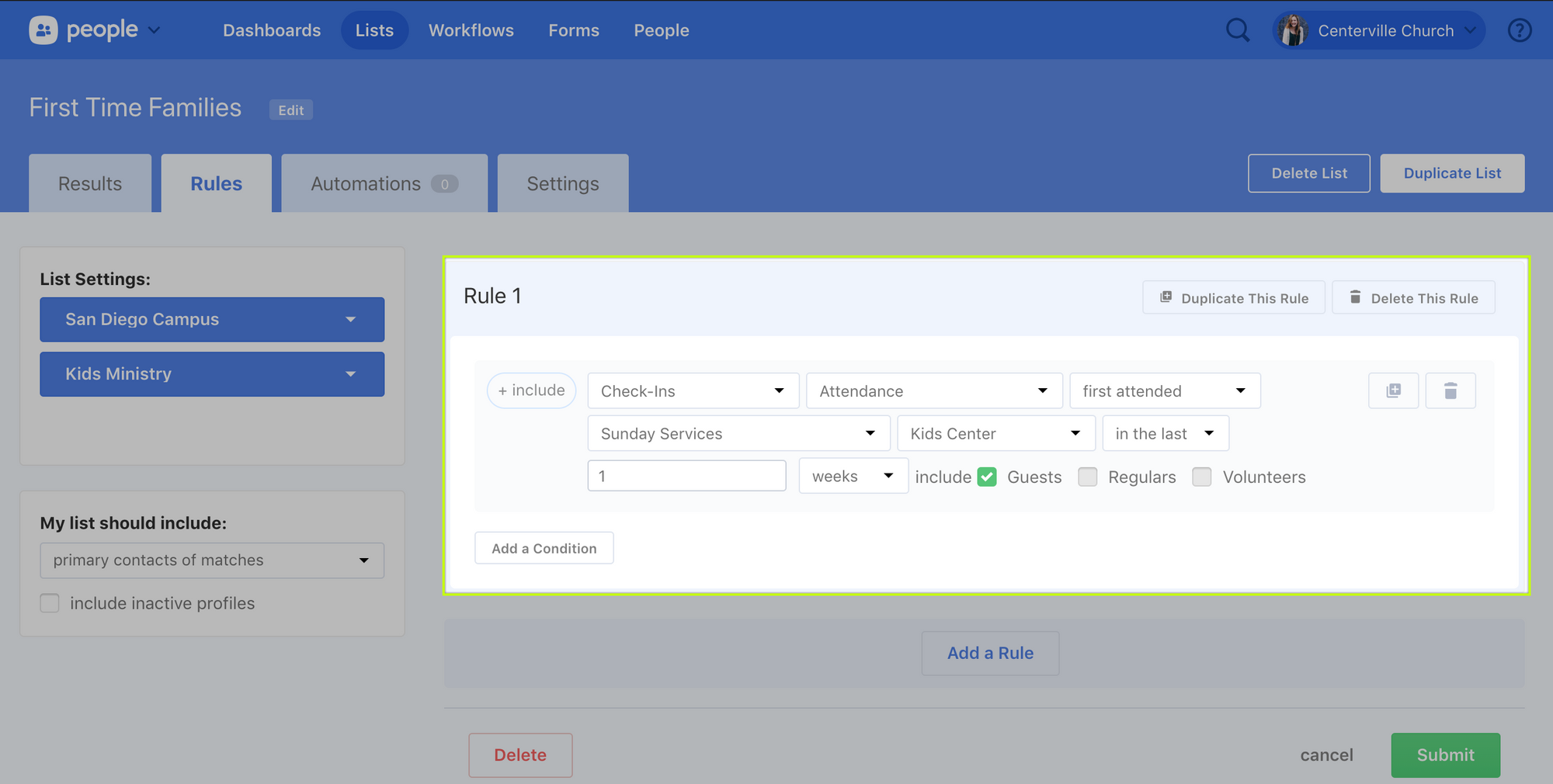Click the number of weeks input field
The image size is (1553, 784).
coord(686,476)
